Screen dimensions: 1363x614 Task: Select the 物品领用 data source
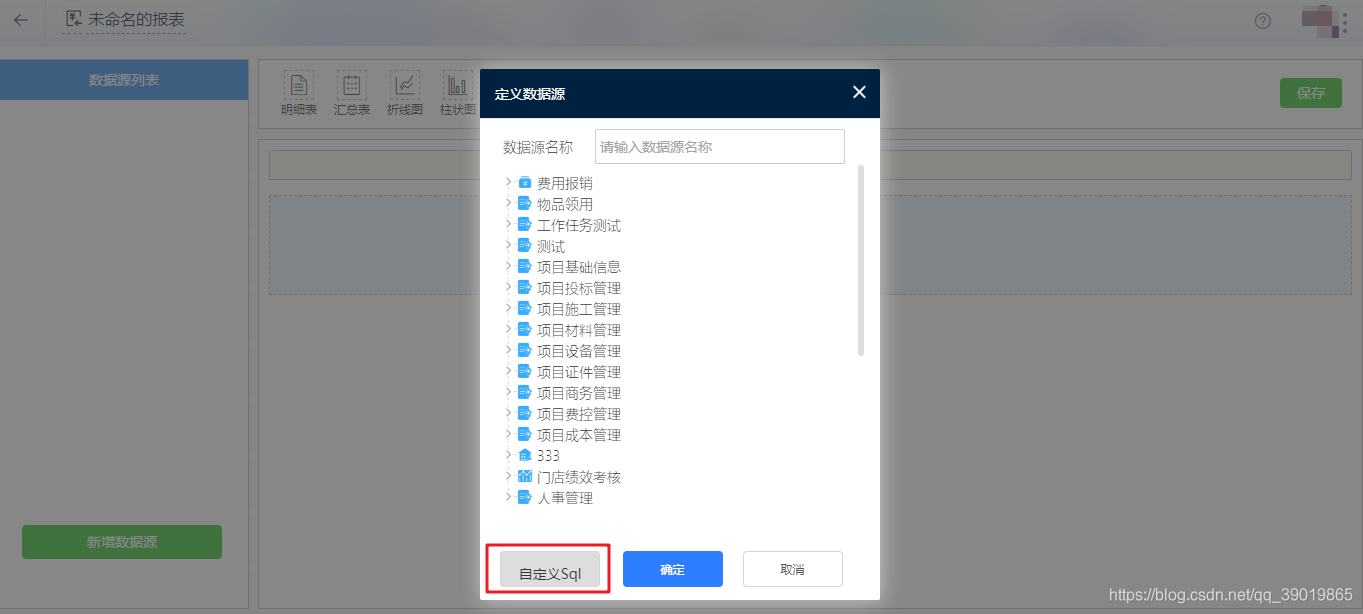tap(565, 204)
